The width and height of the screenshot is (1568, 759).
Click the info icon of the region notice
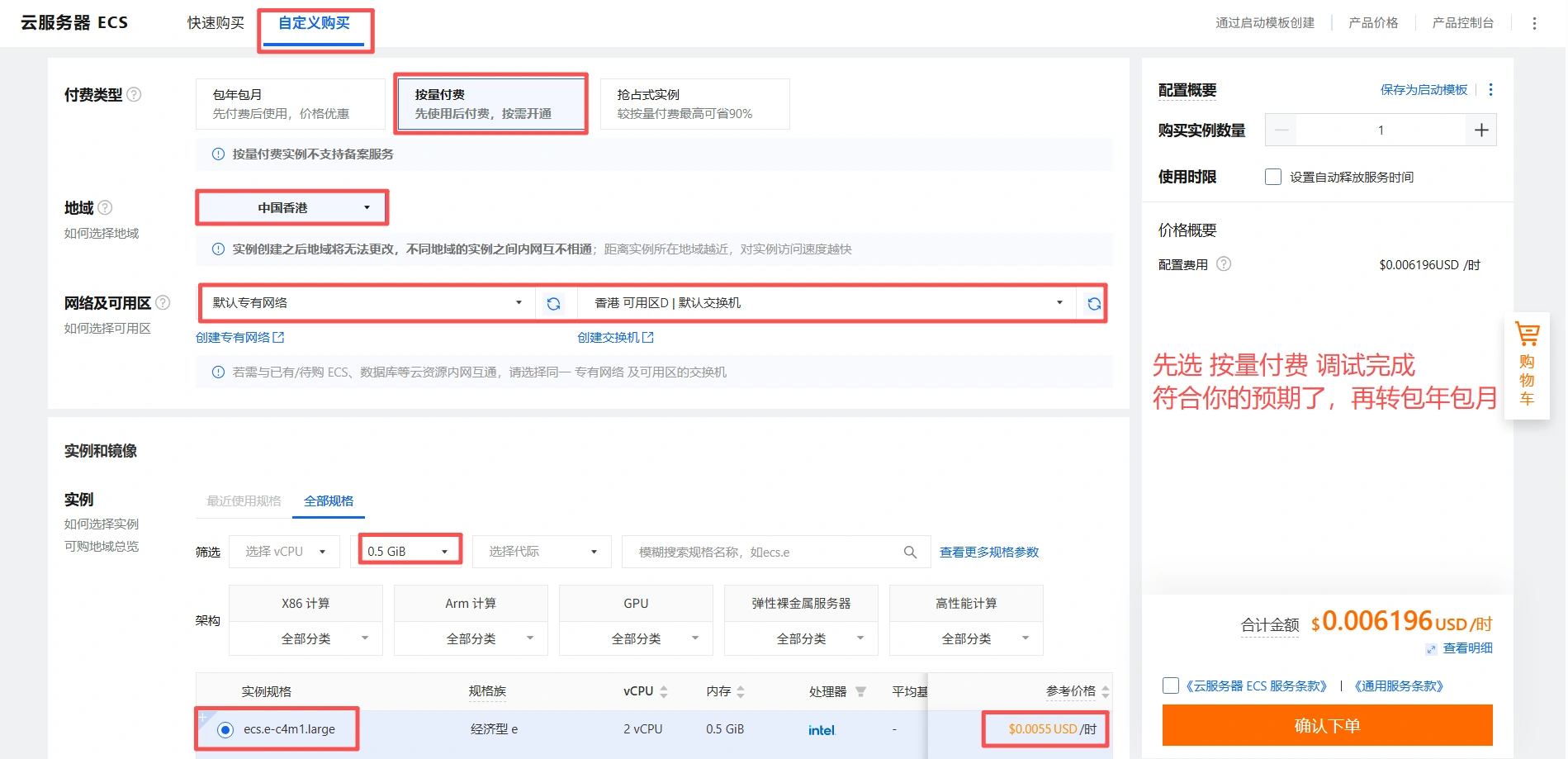(219, 249)
